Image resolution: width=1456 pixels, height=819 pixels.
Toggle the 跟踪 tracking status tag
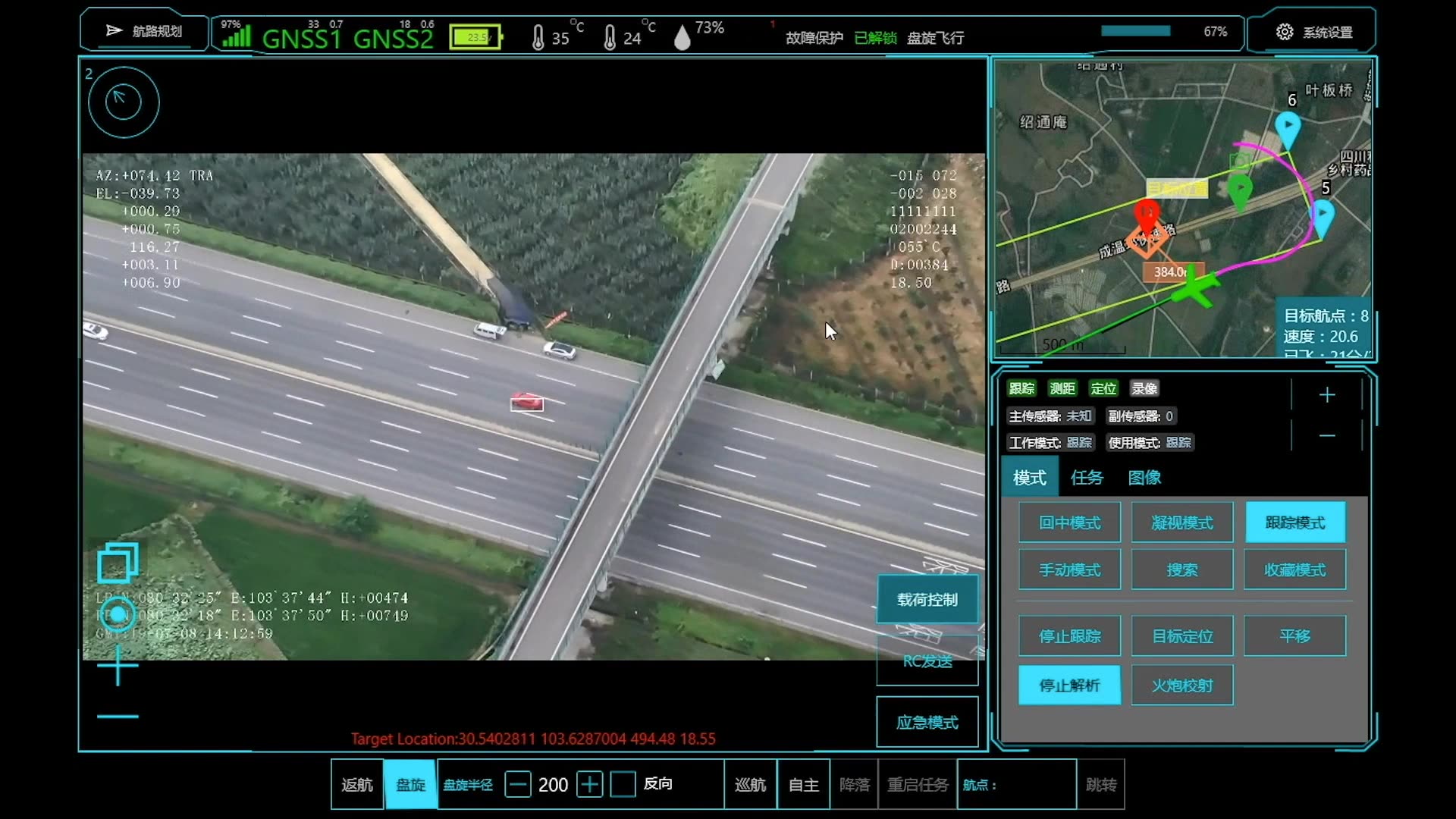coord(1021,389)
